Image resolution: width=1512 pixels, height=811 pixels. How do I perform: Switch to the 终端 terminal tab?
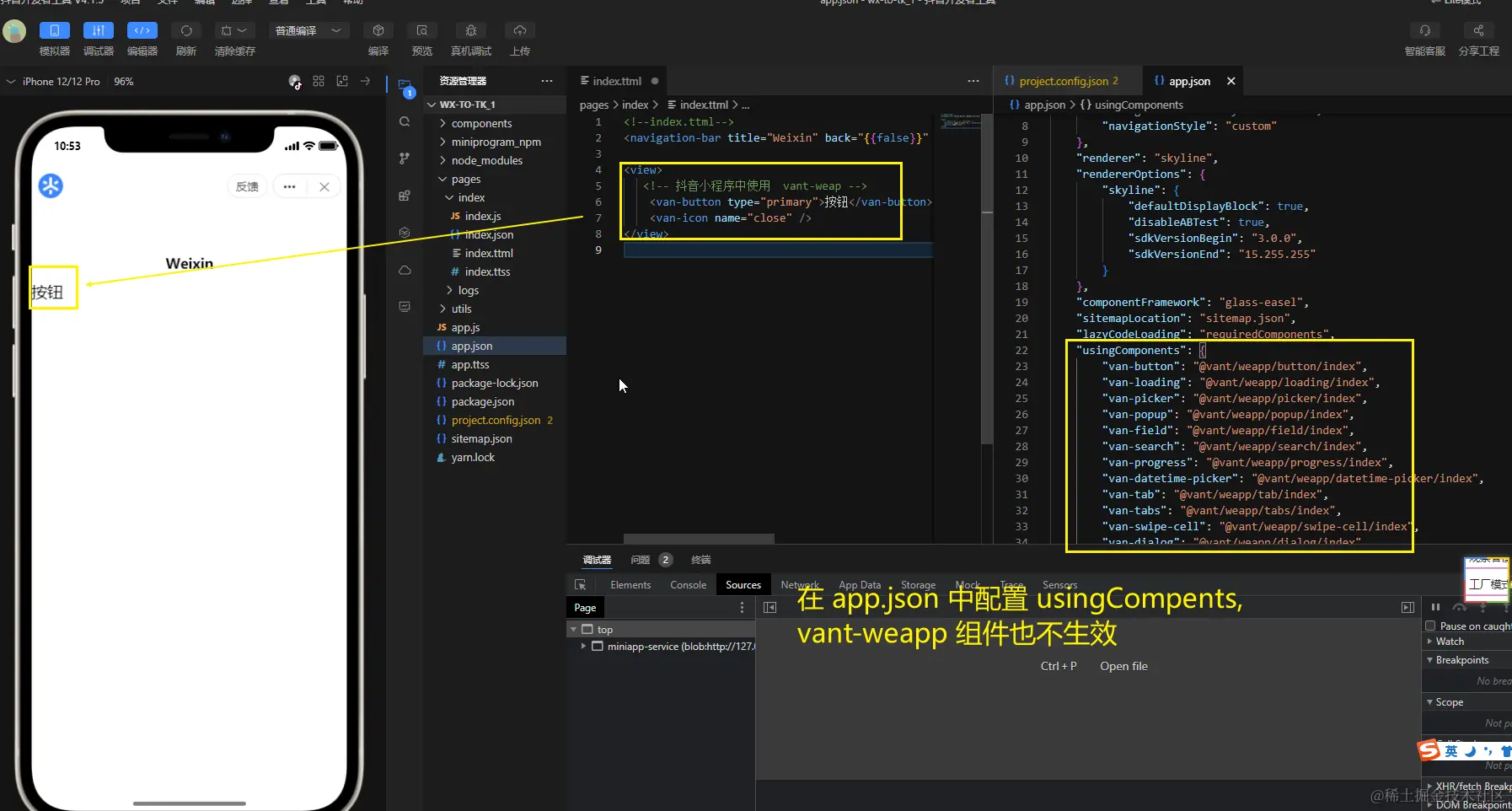[x=700, y=560]
